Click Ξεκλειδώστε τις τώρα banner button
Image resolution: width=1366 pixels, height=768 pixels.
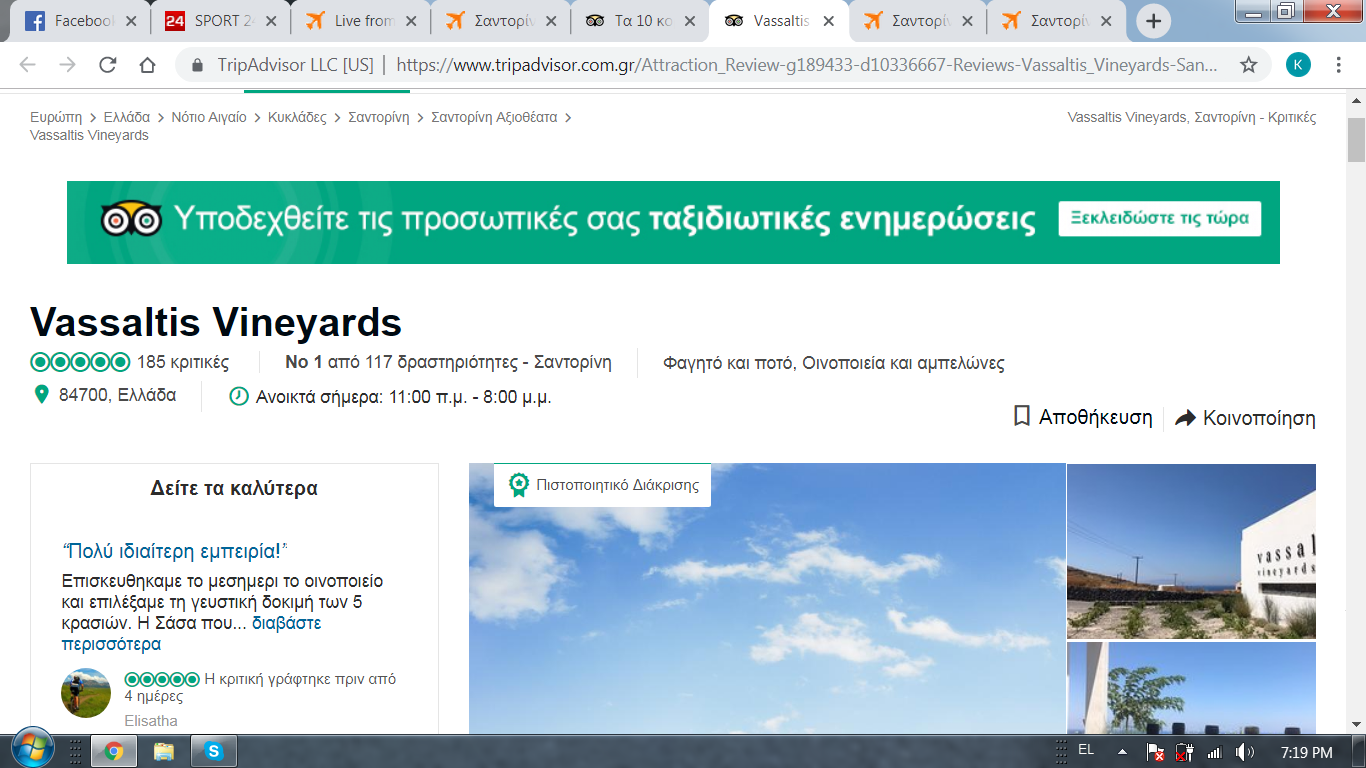click(1159, 219)
